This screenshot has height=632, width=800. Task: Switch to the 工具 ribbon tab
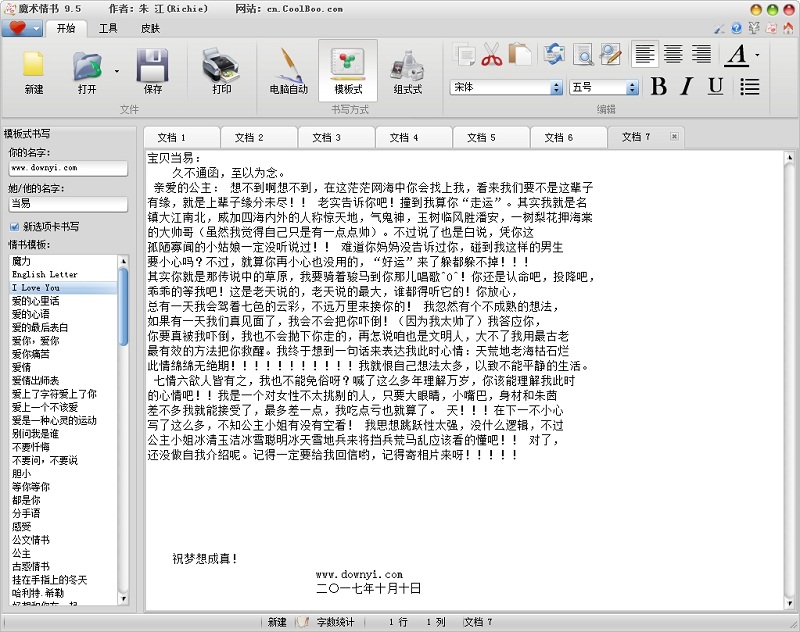click(108, 28)
